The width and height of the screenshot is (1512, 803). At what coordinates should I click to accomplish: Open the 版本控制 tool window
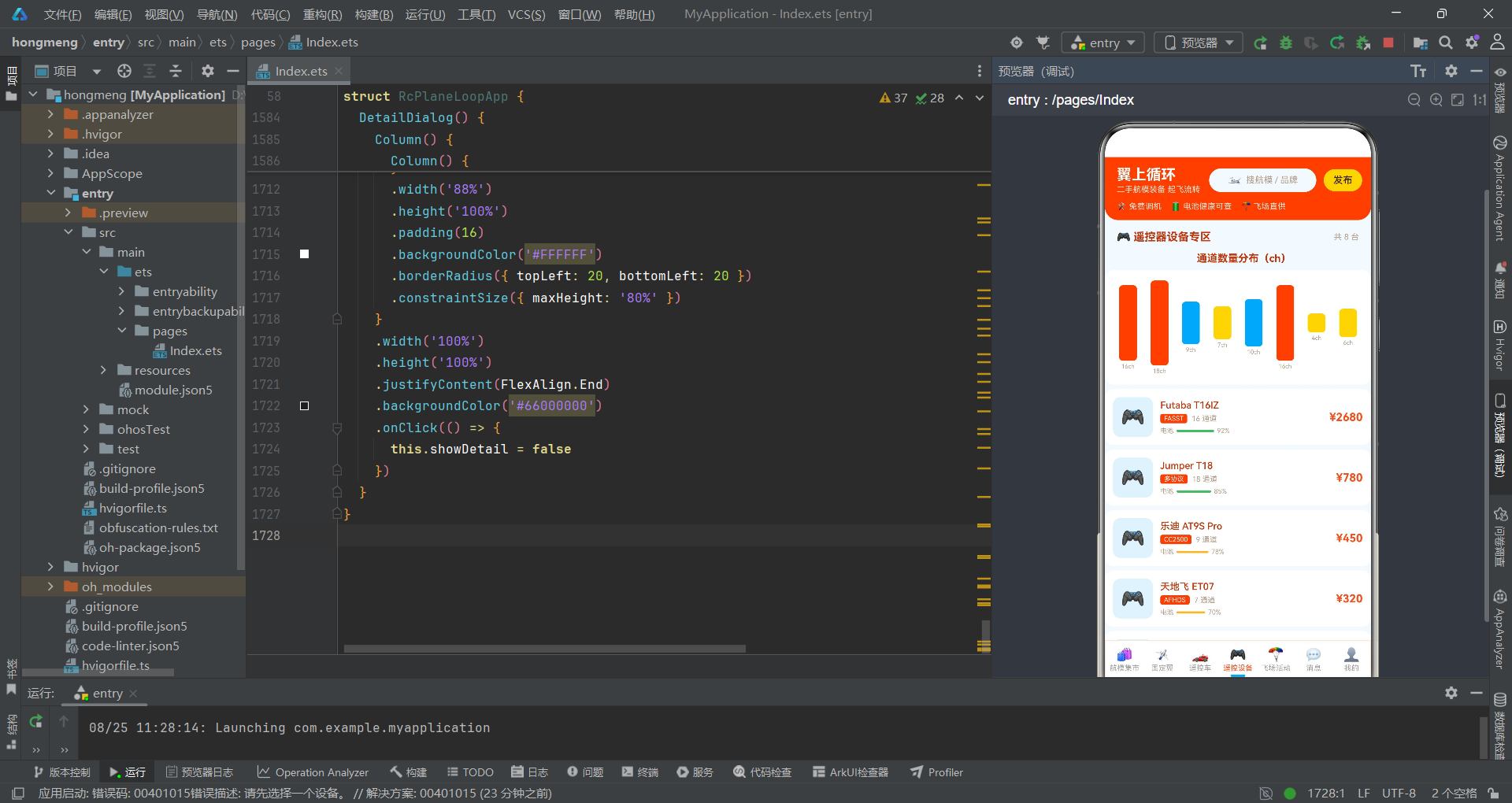pos(61,772)
